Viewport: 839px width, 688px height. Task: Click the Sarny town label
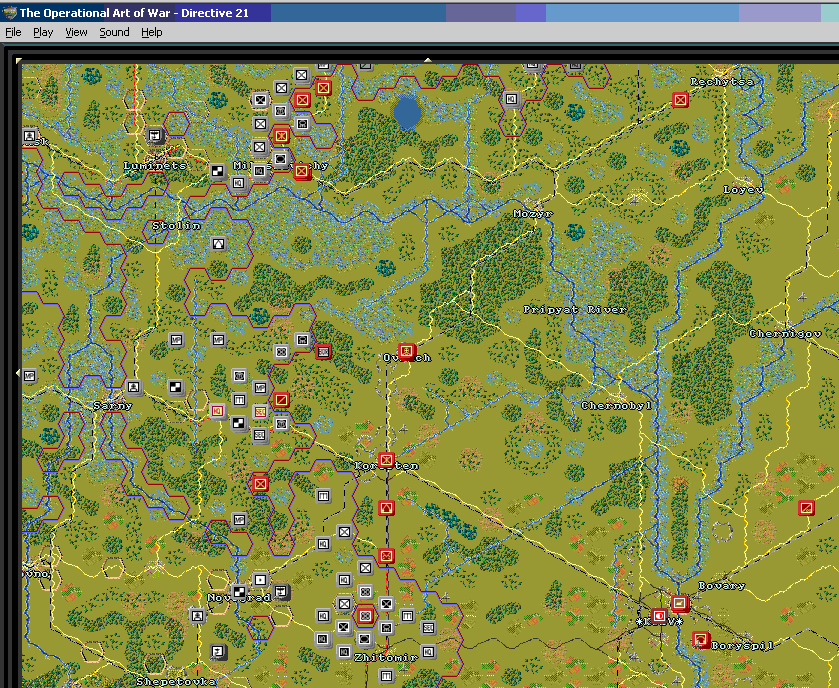click(112, 406)
